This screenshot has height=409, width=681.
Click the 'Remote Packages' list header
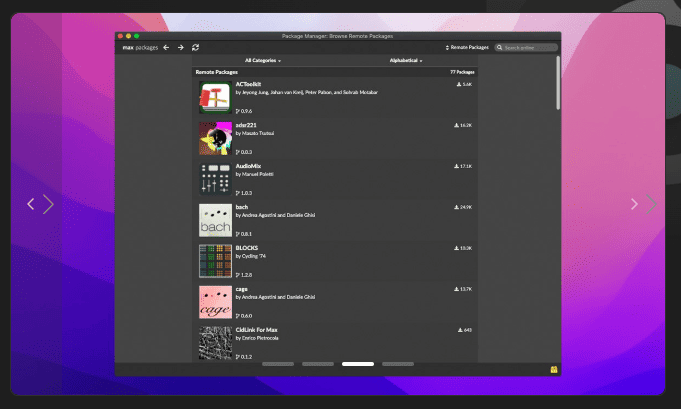pyautogui.click(x=217, y=72)
